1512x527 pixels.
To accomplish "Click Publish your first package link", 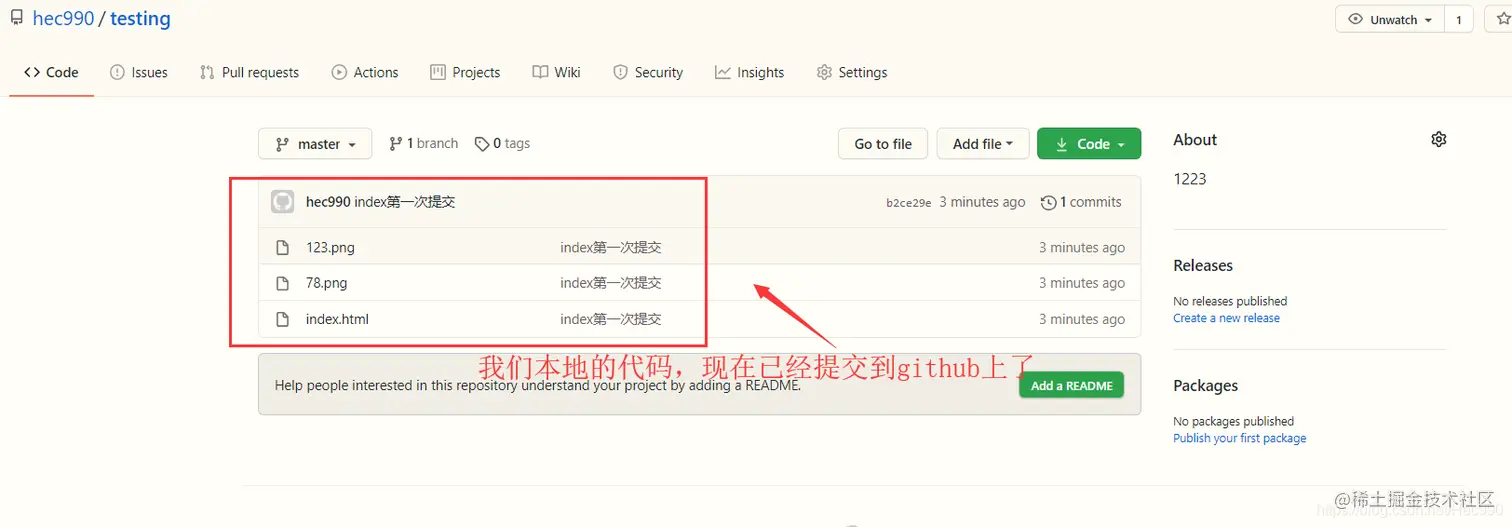I will tap(1239, 438).
